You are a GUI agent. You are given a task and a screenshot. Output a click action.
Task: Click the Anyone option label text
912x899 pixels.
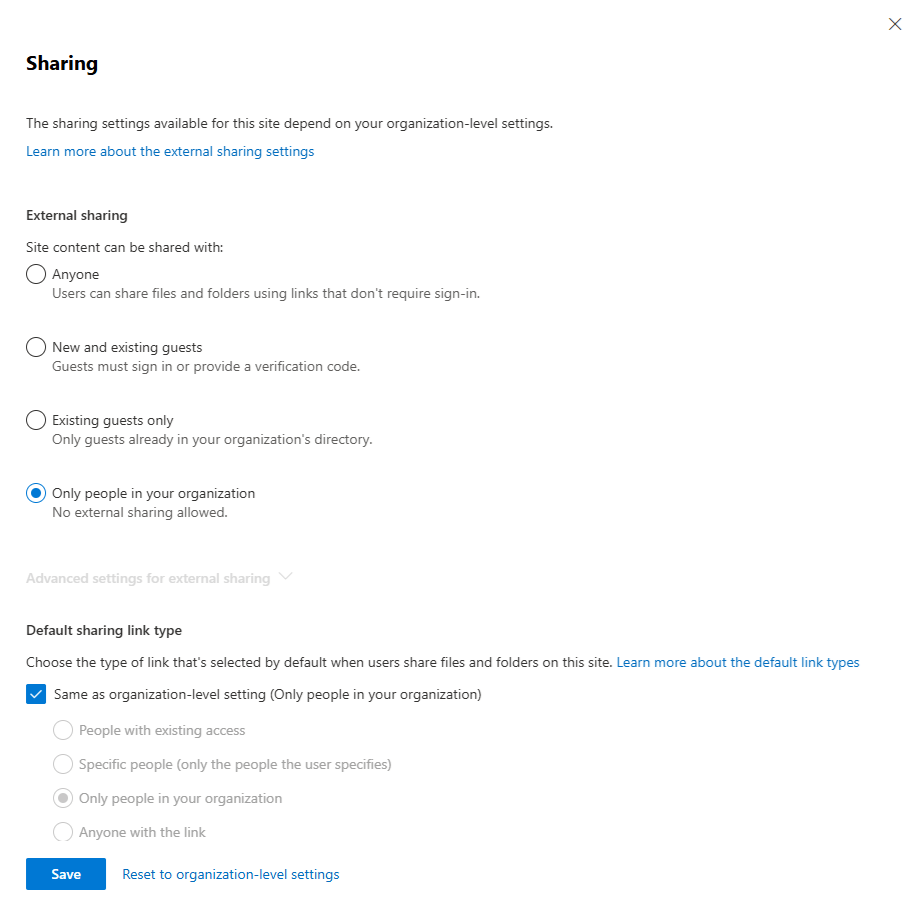click(76, 274)
